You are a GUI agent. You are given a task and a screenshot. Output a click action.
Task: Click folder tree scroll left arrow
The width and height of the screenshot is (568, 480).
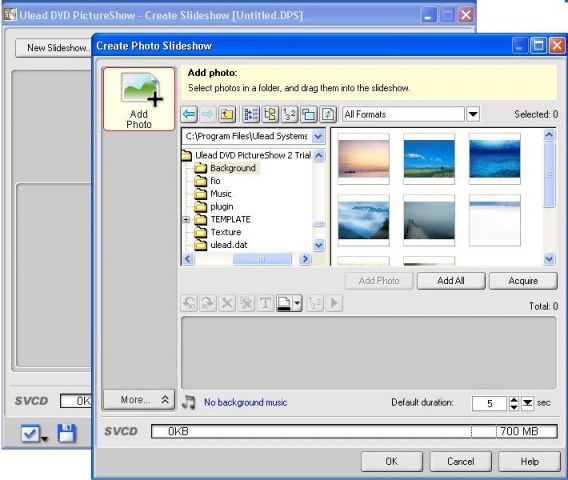188,259
